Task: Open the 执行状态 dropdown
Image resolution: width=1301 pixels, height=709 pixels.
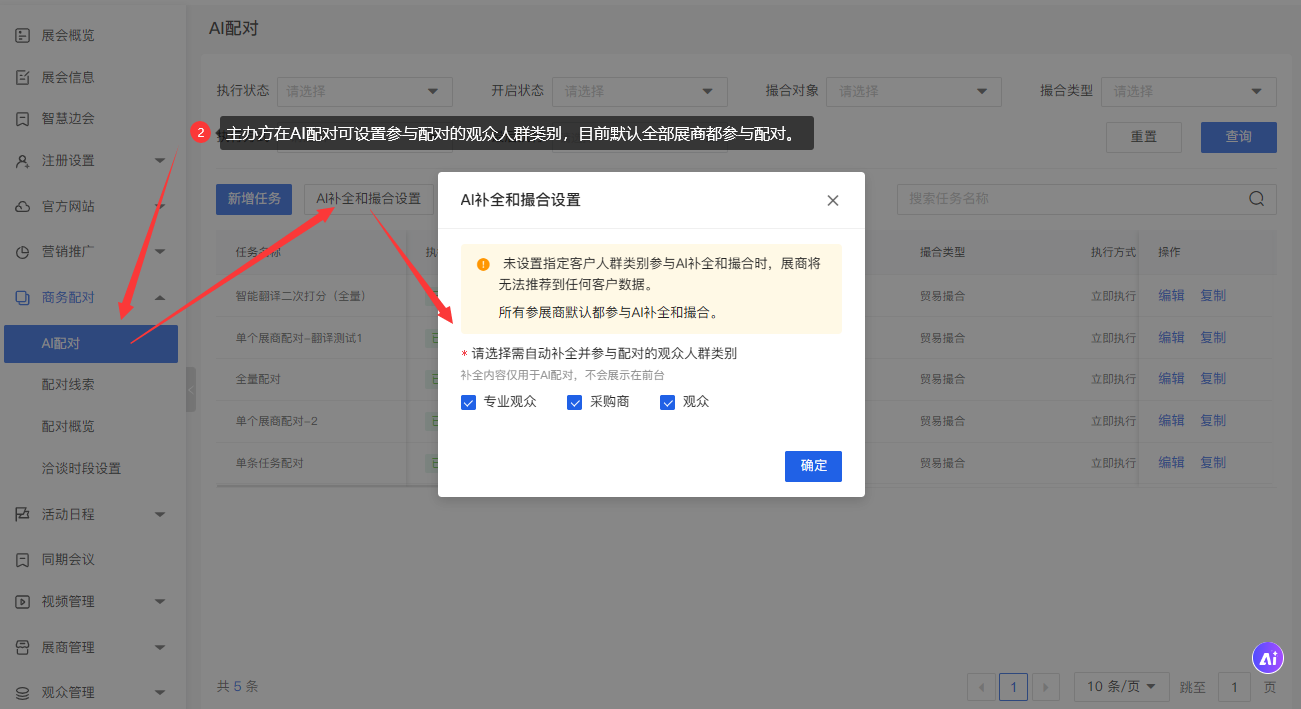Action: coord(364,91)
